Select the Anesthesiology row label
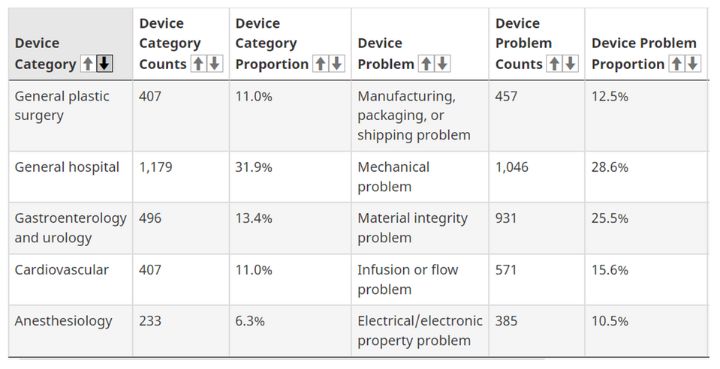The width and height of the screenshot is (720, 369). coord(63,321)
